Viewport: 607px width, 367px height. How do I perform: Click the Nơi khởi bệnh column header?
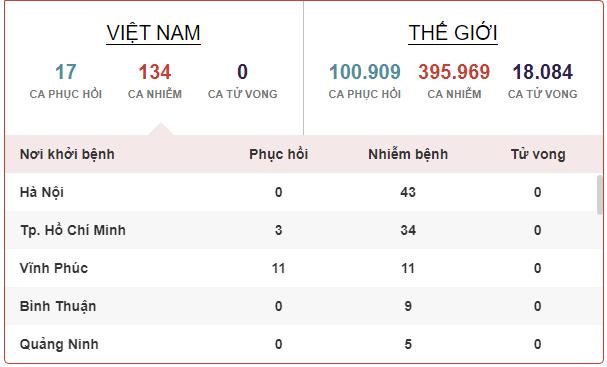pos(67,154)
